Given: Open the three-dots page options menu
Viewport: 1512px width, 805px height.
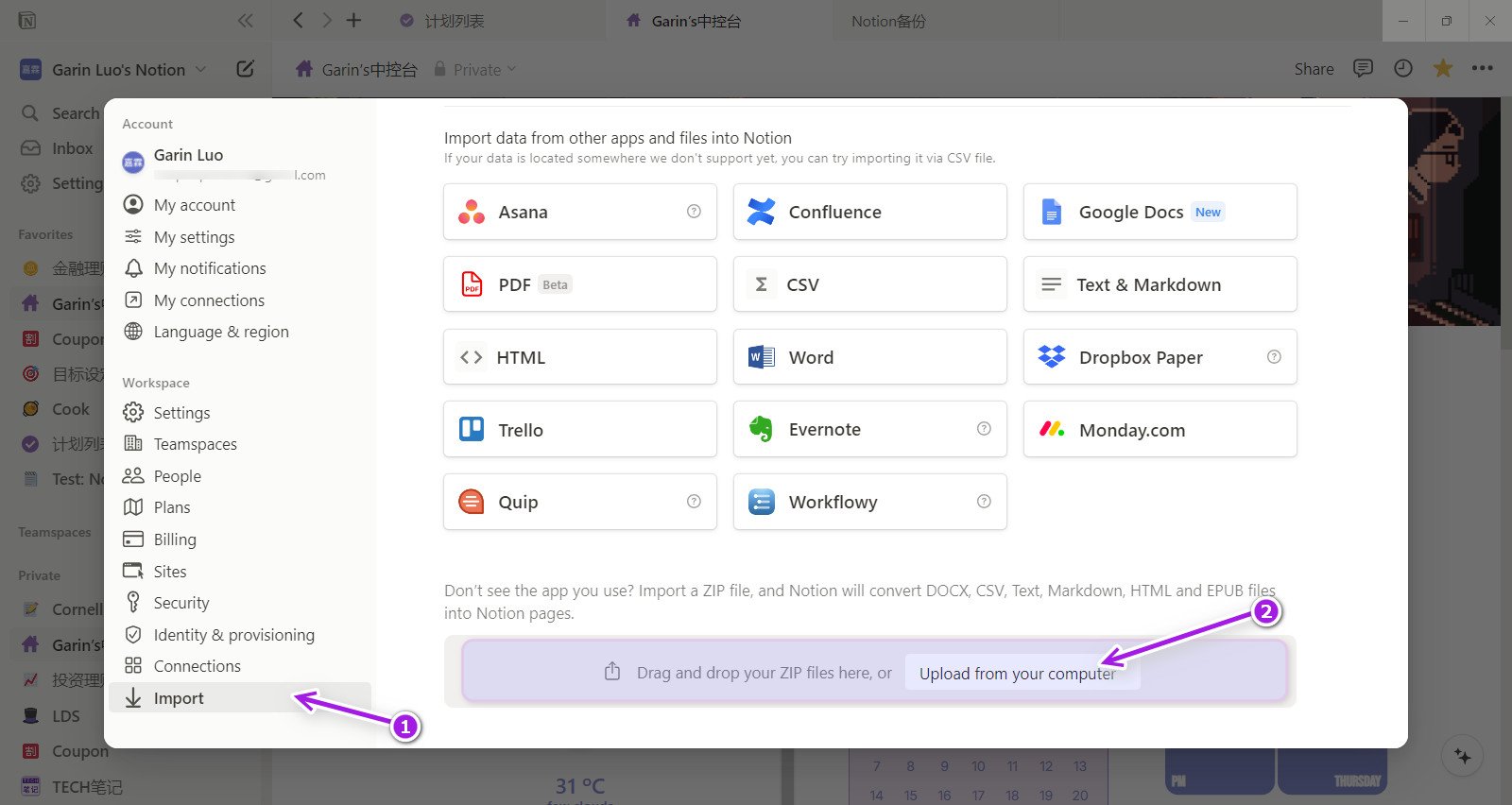Looking at the screenshot, I should (1482, 68).
